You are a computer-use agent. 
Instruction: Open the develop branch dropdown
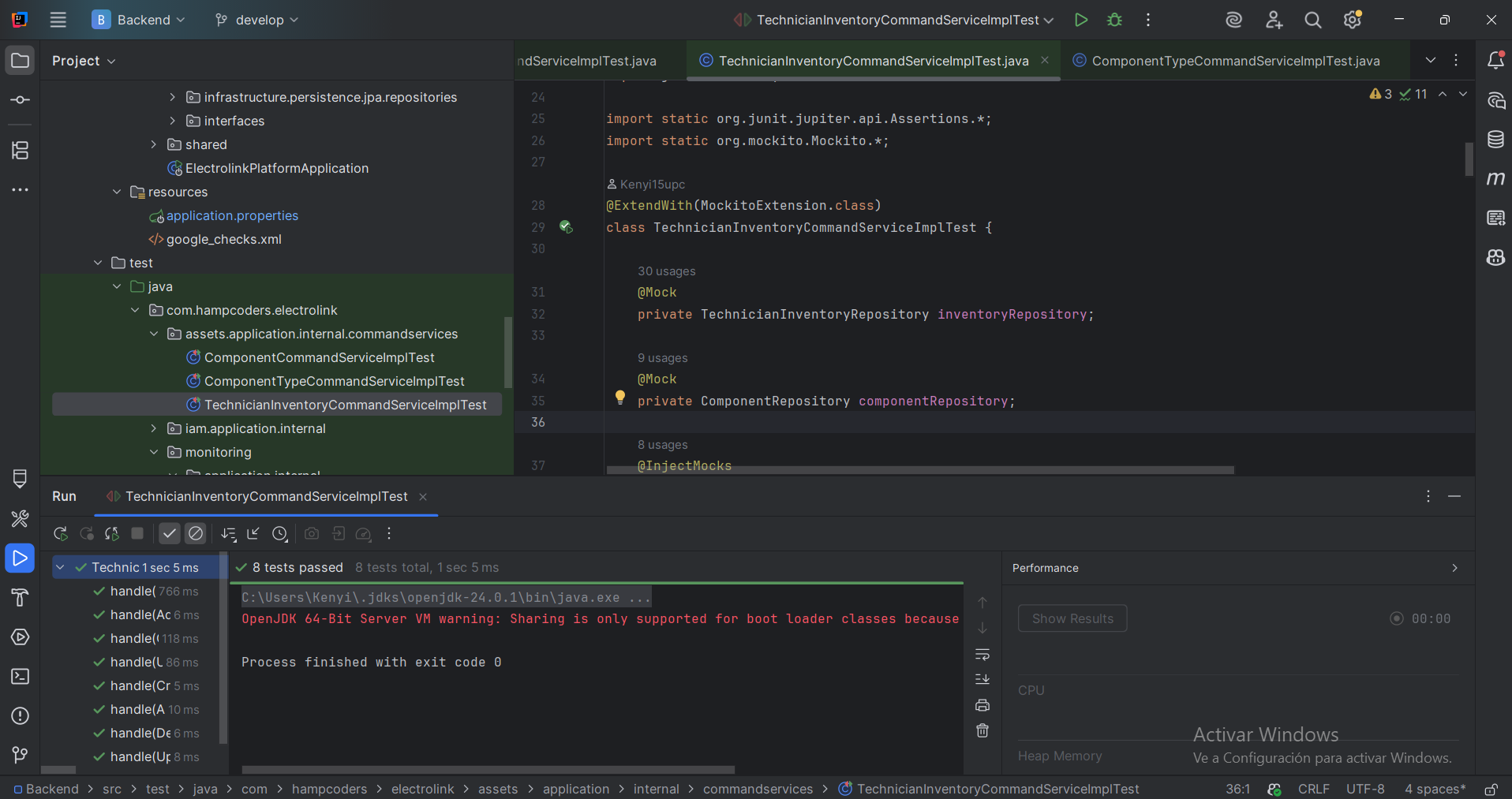pos(257,20)
